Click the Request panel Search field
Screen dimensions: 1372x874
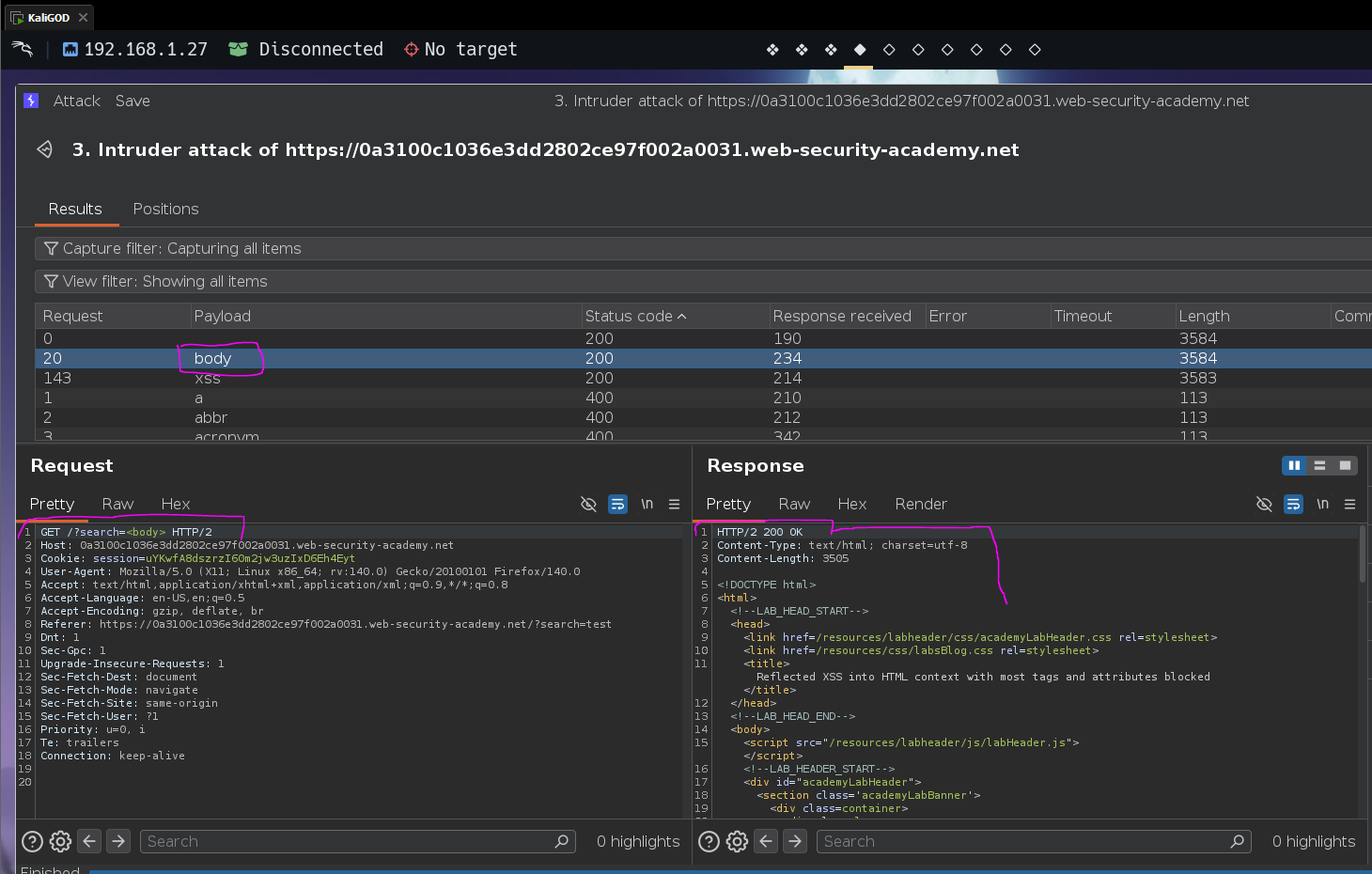pyautogui.click(x=358, y=841)
